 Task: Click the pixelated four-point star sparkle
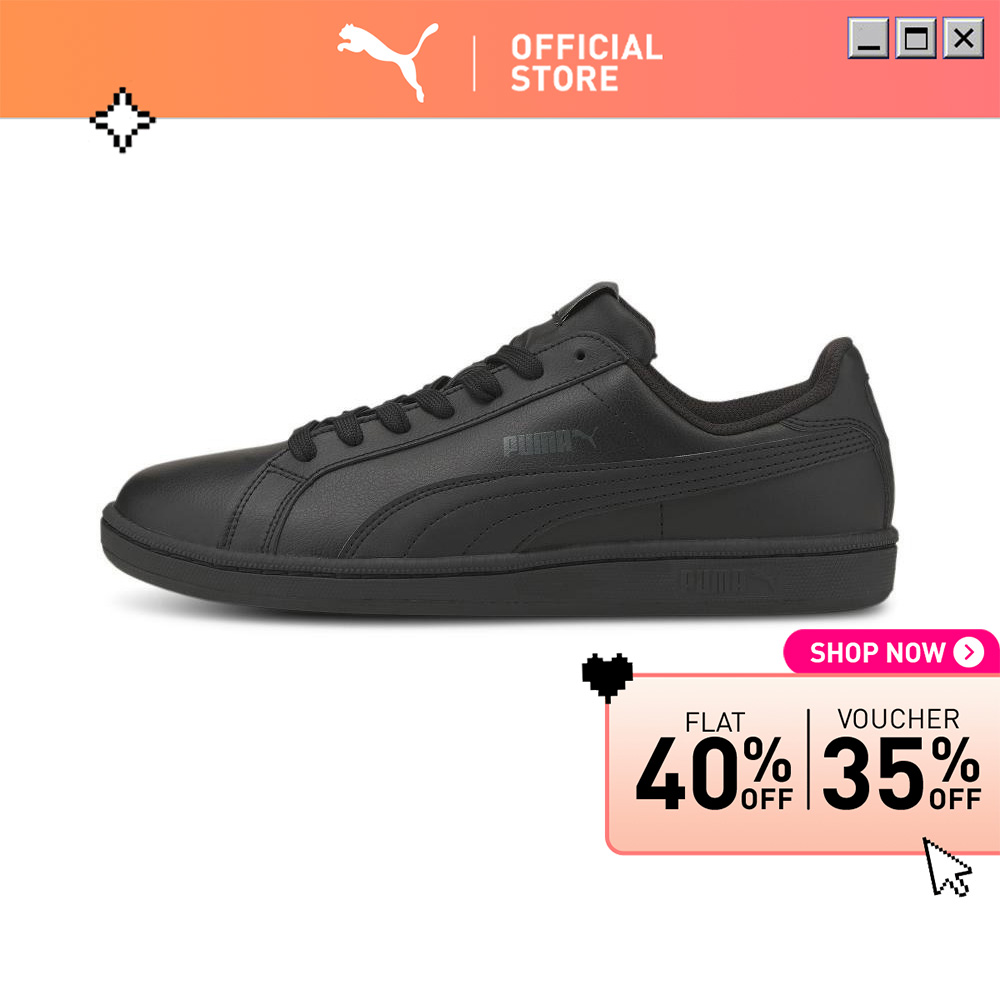(122, 120)
